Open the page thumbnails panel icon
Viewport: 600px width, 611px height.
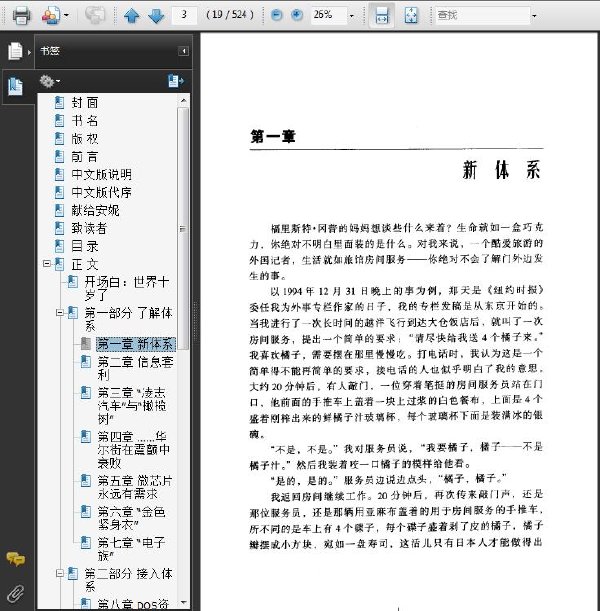(16, 51)
